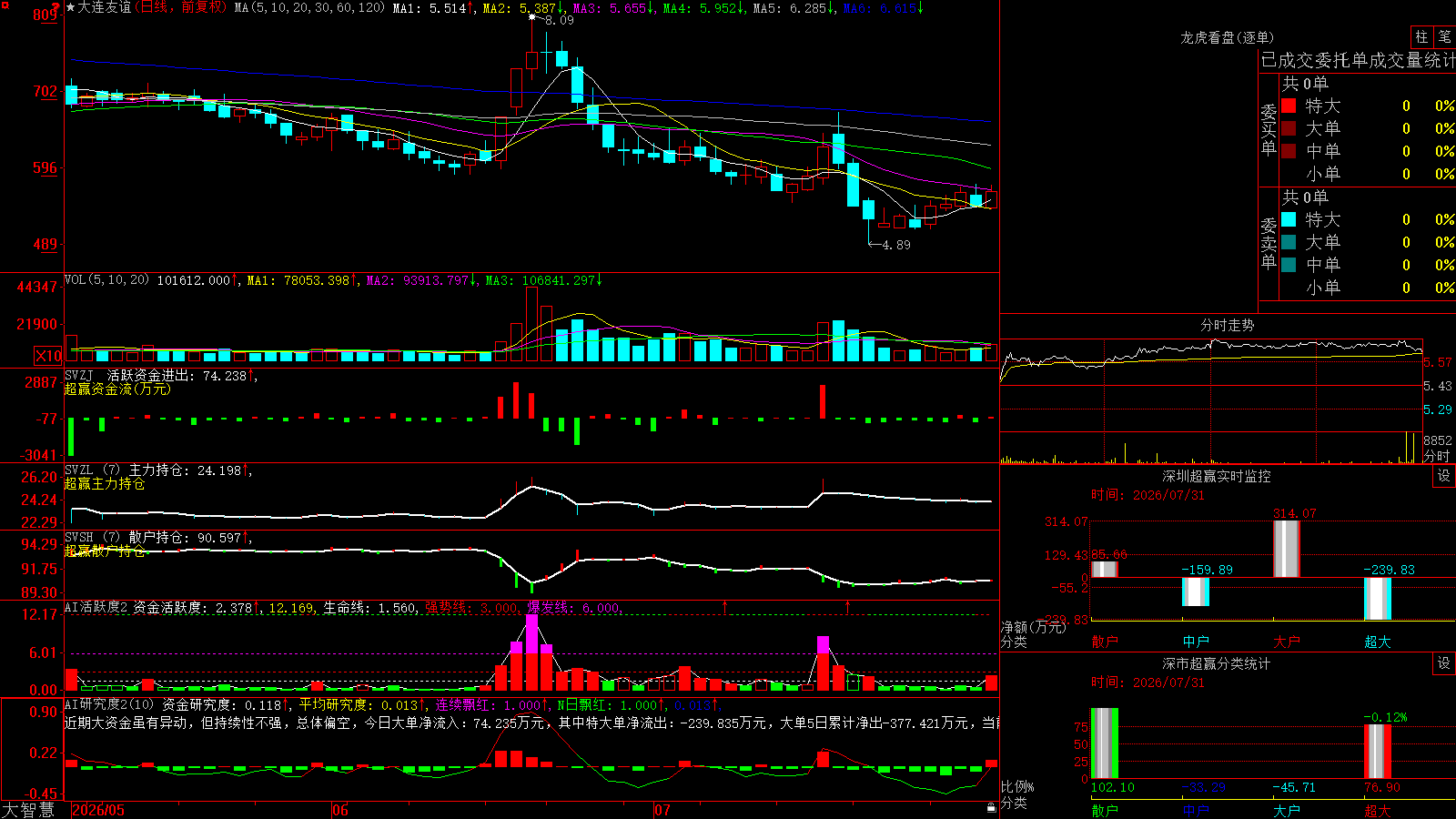Click 时间: 2026/07/31 in 实时监控 panel
The width and height of the screenshot is (1456, 819).
click(1148, 495)
